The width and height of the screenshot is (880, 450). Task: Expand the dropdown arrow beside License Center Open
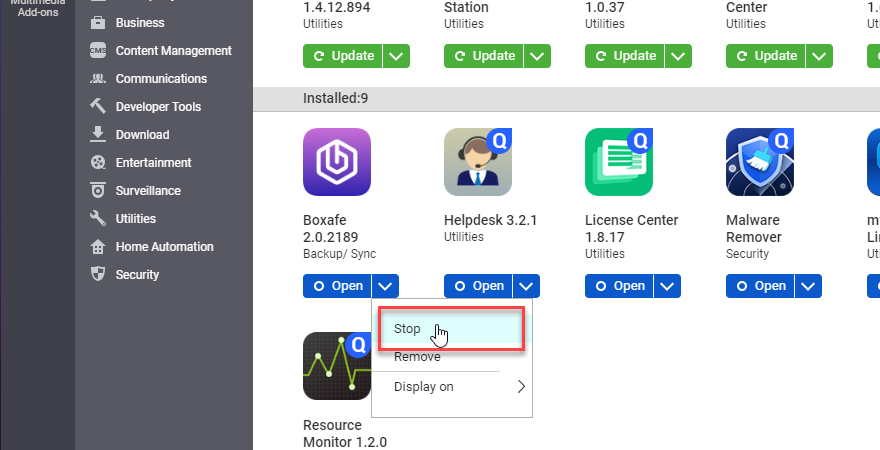(x=668, y=286)
